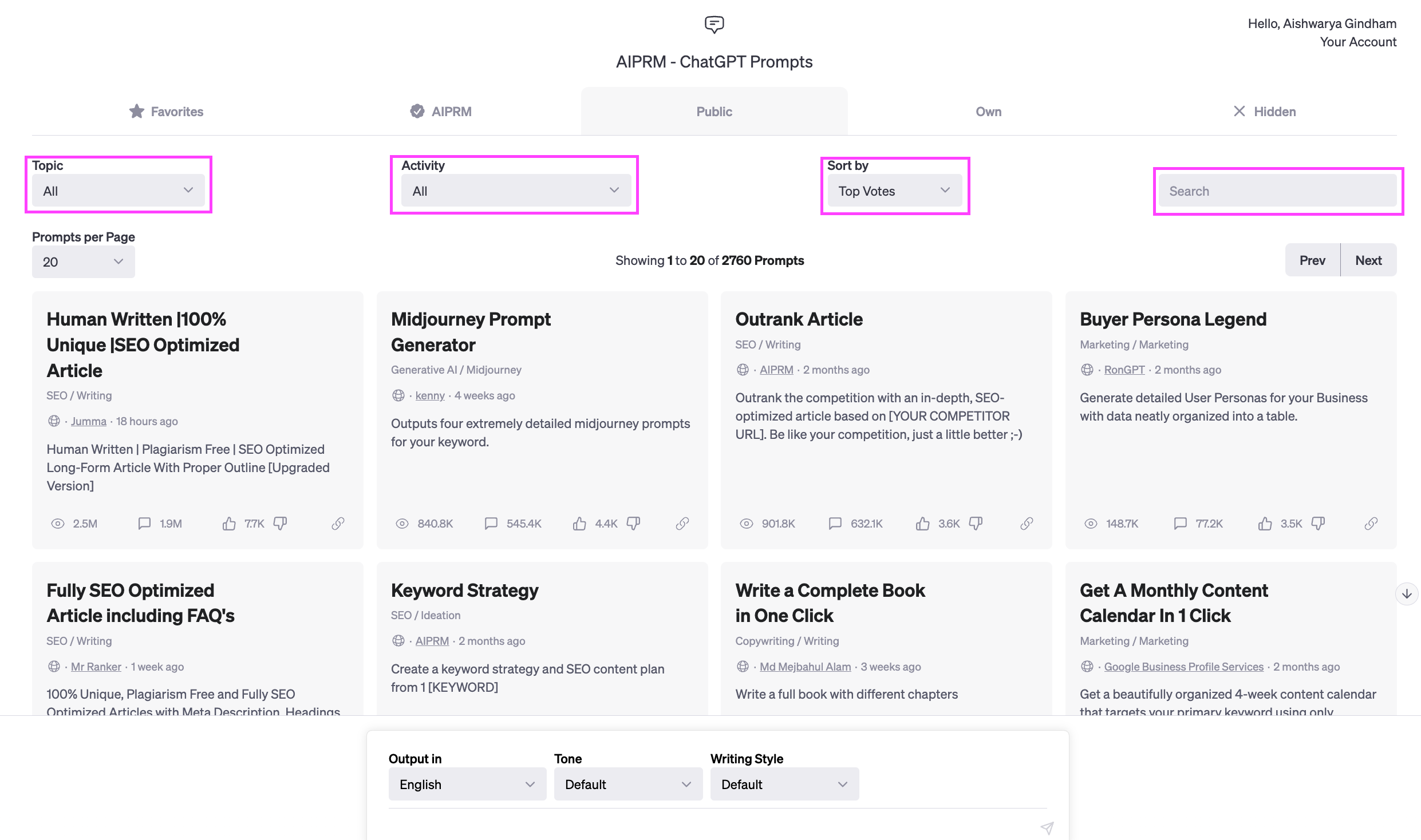Image resolution: width=1421 pixels, height=840 pixels.
Task: Click the thumbs down icon on Outrank Article
Action: coord(978,523)
